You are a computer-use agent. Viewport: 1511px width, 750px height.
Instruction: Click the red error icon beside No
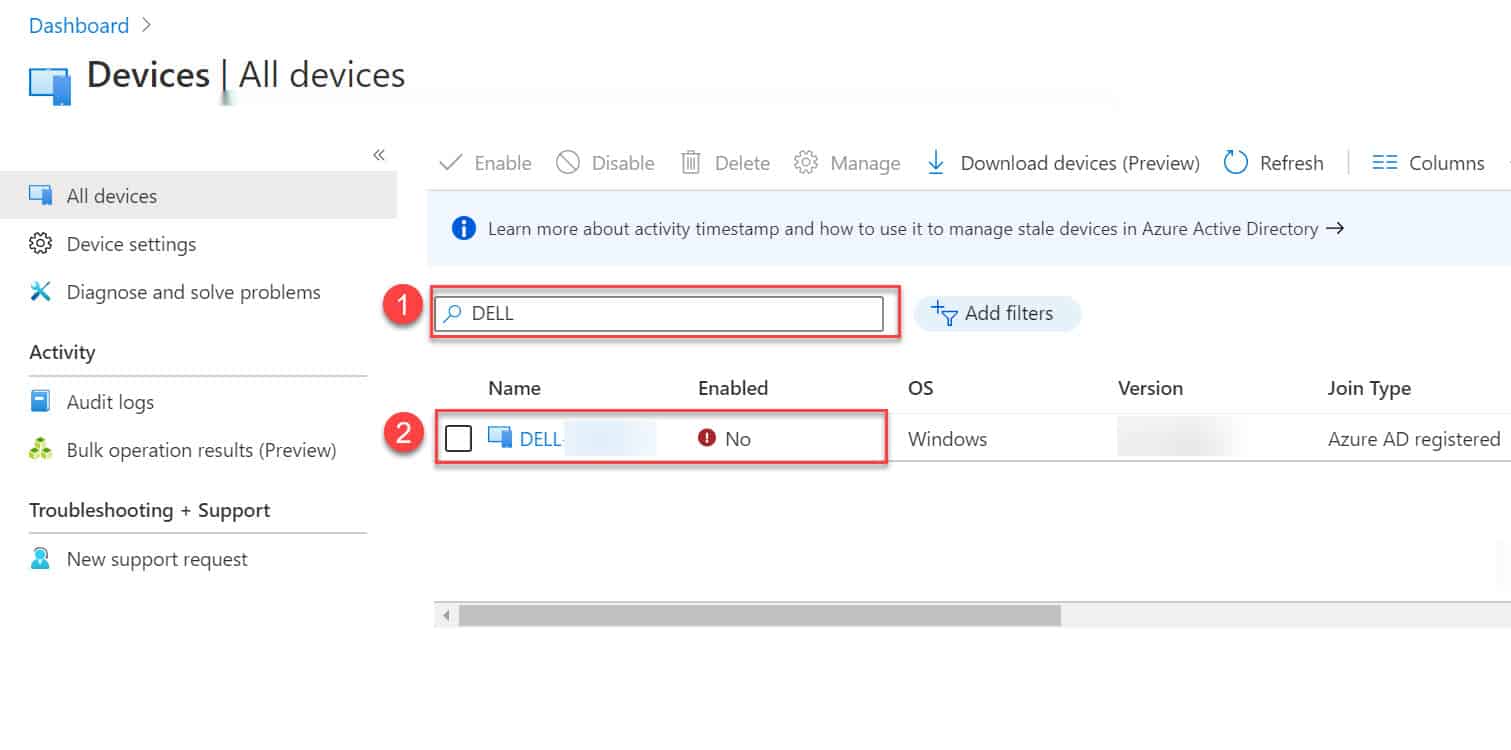tap(707, 437)
